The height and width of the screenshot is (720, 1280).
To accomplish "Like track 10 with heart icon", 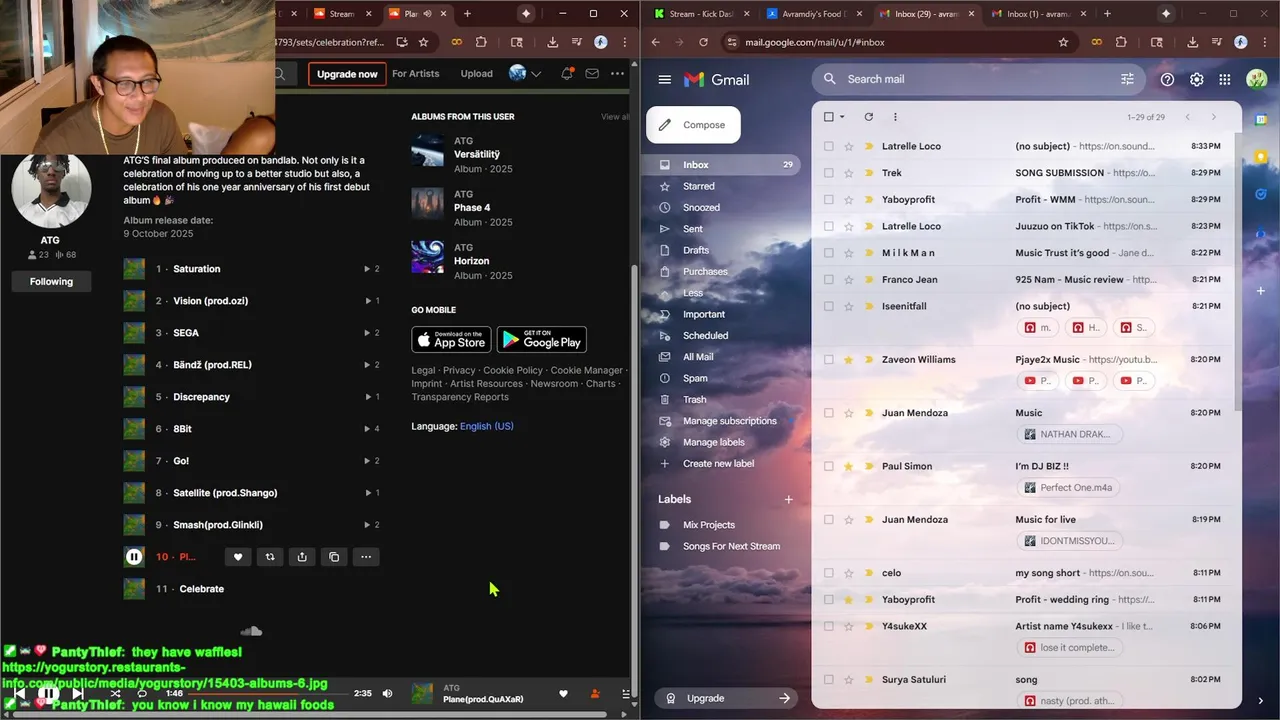I will click(x=238, y=557).
